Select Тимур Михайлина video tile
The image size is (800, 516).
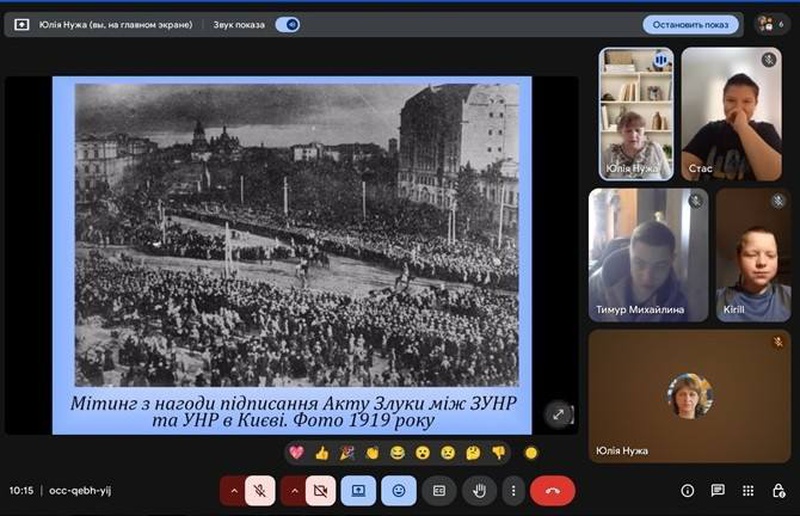click(647, 255)
